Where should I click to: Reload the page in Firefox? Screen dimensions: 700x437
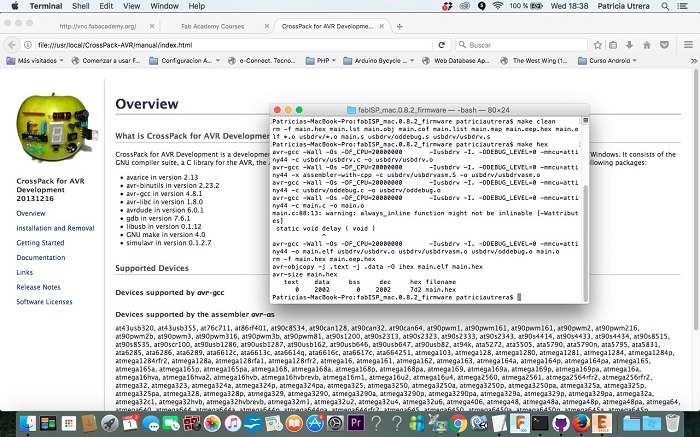click(442, 45)
